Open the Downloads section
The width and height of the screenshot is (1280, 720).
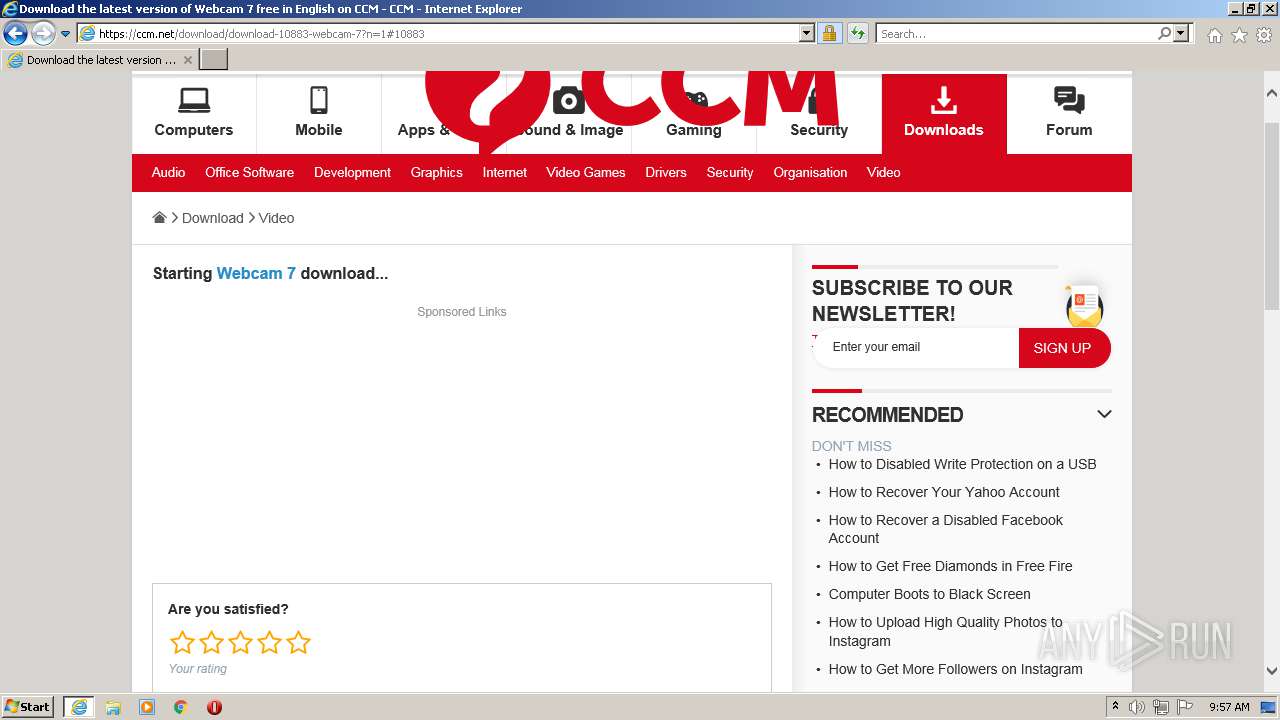point(943,113)
